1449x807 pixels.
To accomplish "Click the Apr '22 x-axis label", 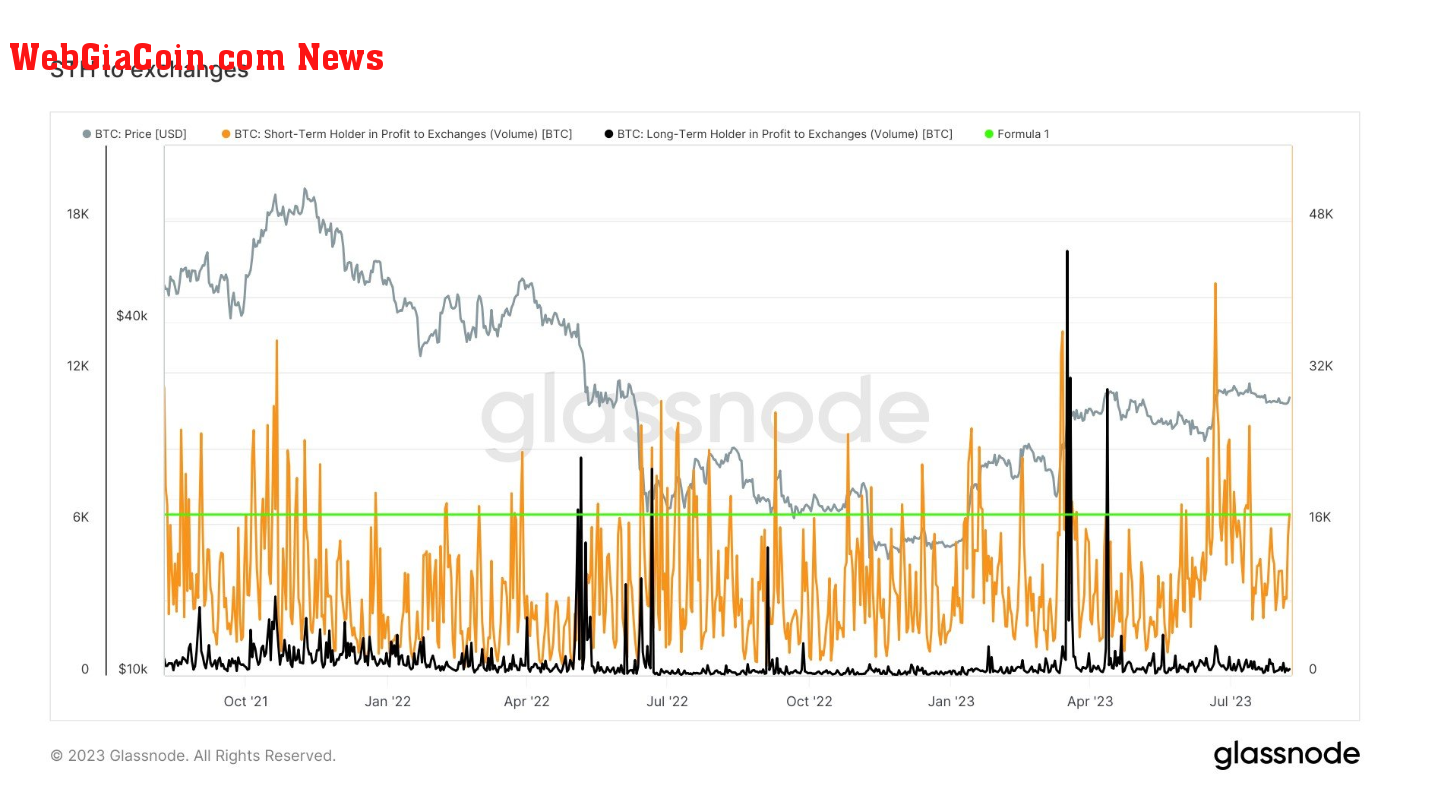I will pos(527,701).
